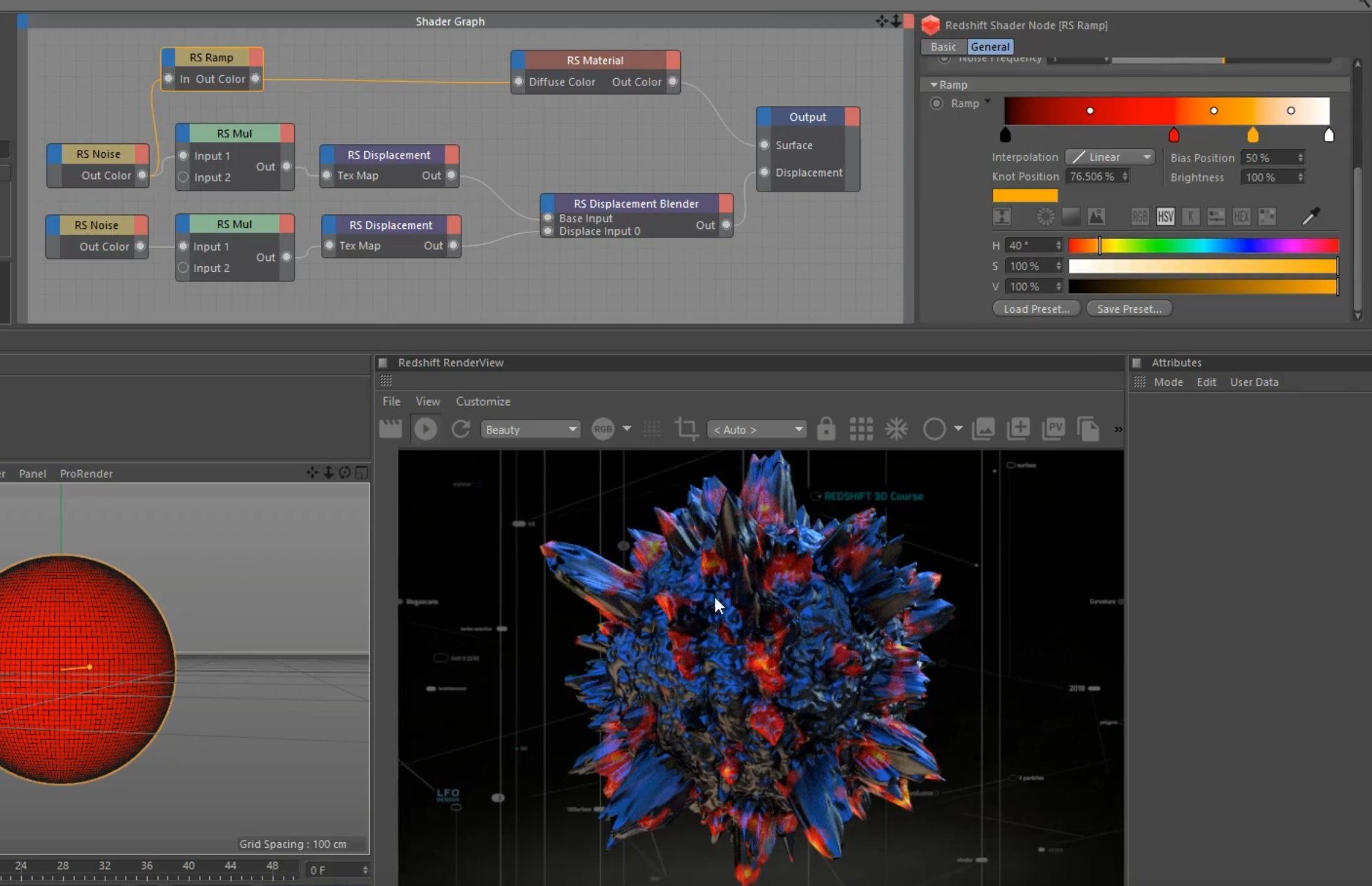The image size is (1372, 886).
Task: Switch color picker to RGB mode
Action: (x=1139, y=216)
